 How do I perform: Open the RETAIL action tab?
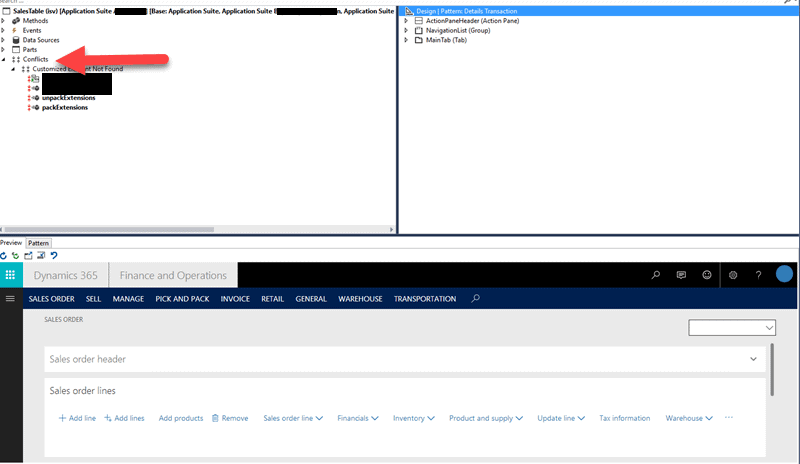pyautogui.click(x=272, y=299)
